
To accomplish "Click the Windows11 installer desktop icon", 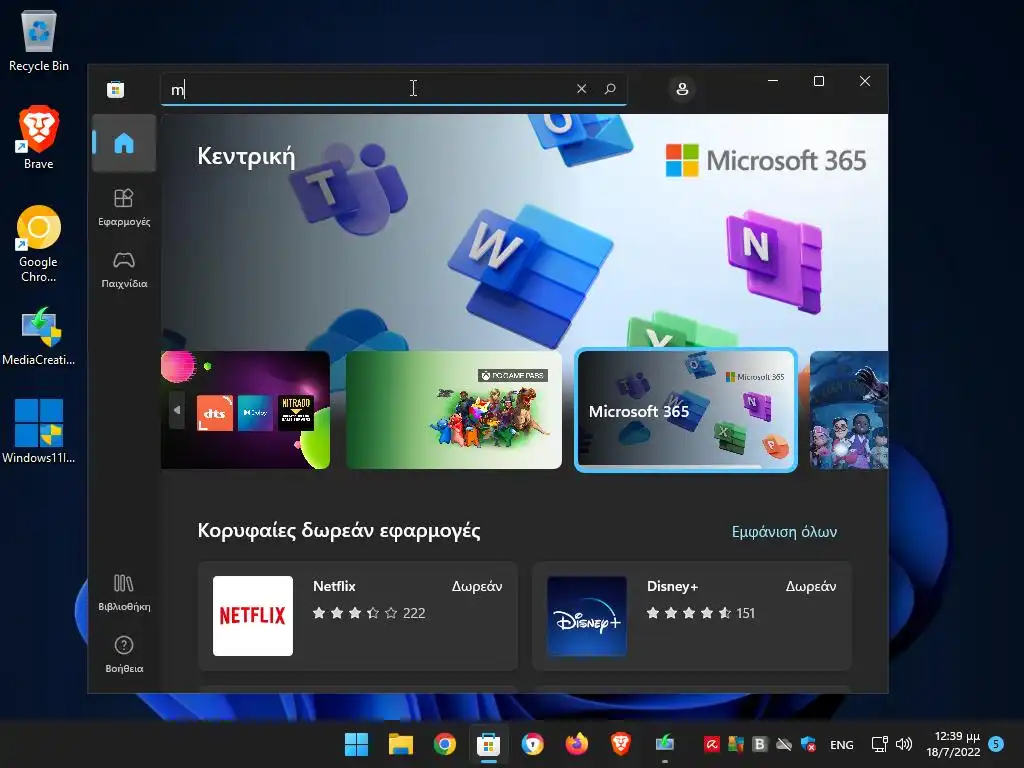I will click(x=39, y=431).
